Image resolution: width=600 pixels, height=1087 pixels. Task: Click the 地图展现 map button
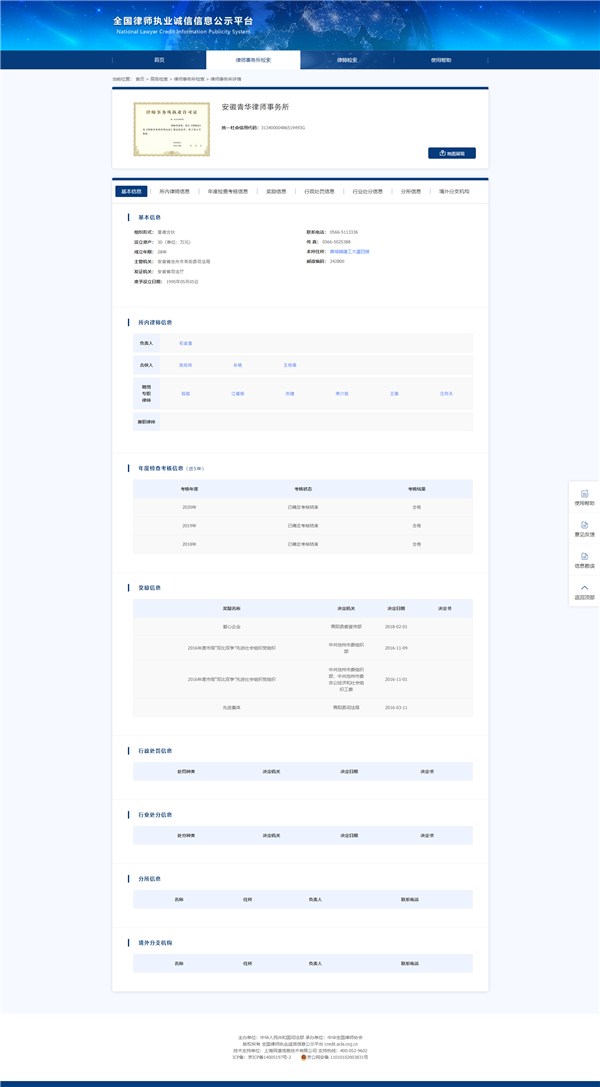pyautogui.click(x=451, y=153)
